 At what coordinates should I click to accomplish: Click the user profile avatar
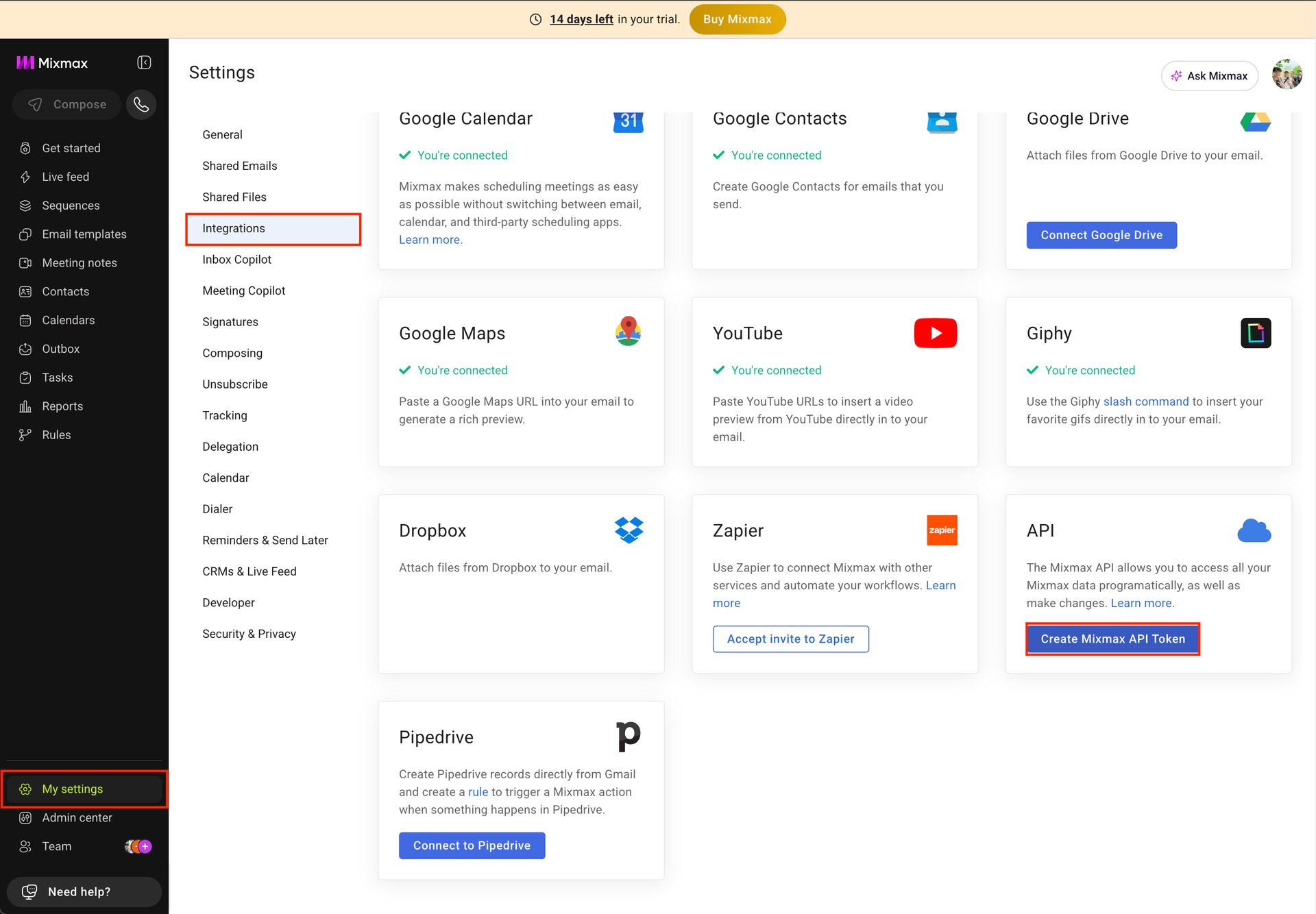point(1287,75)
